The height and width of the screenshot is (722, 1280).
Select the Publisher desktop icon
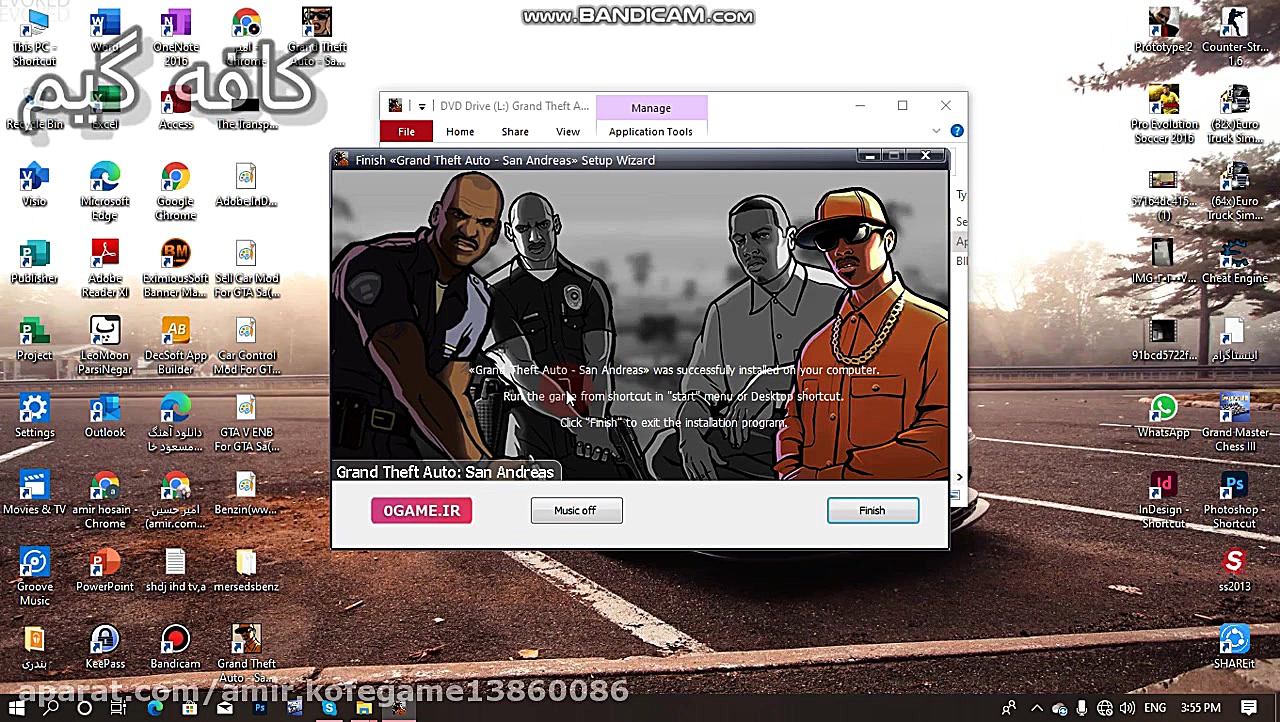[x=34, y=262]
